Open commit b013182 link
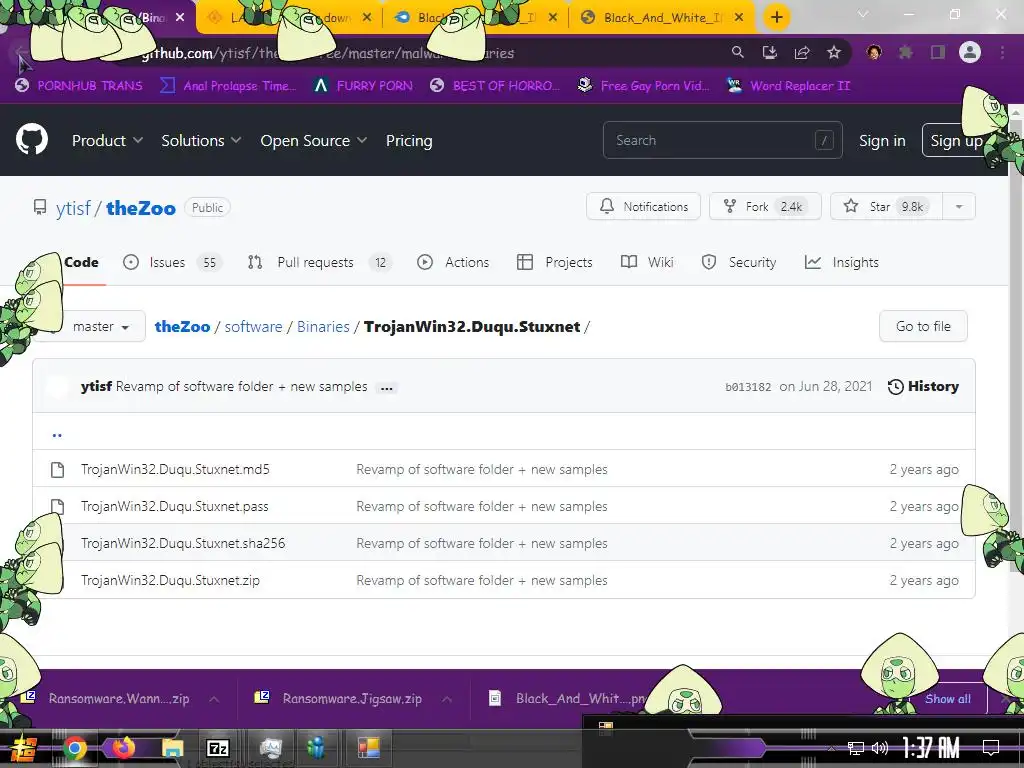1024x768 pixels. [748, 387]
